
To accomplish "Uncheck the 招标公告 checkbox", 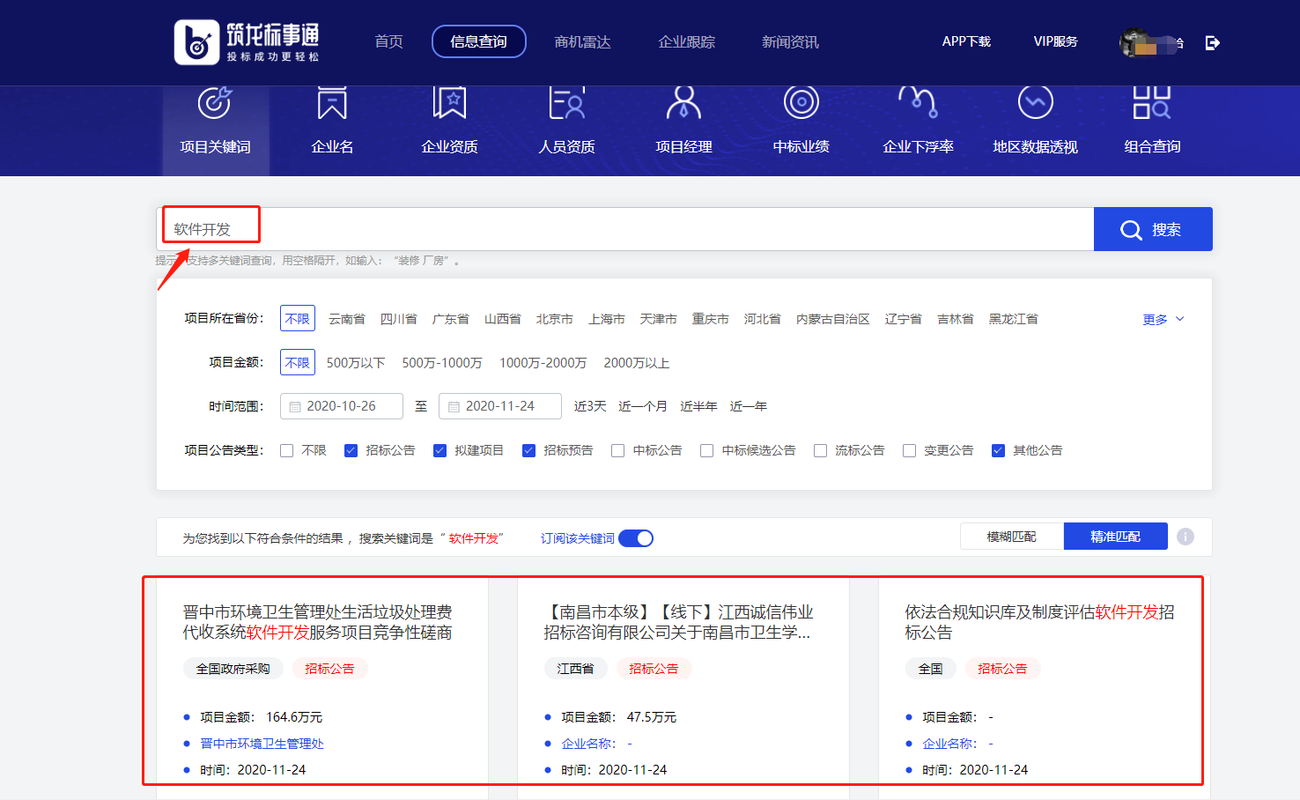I will tap(351, 450).
